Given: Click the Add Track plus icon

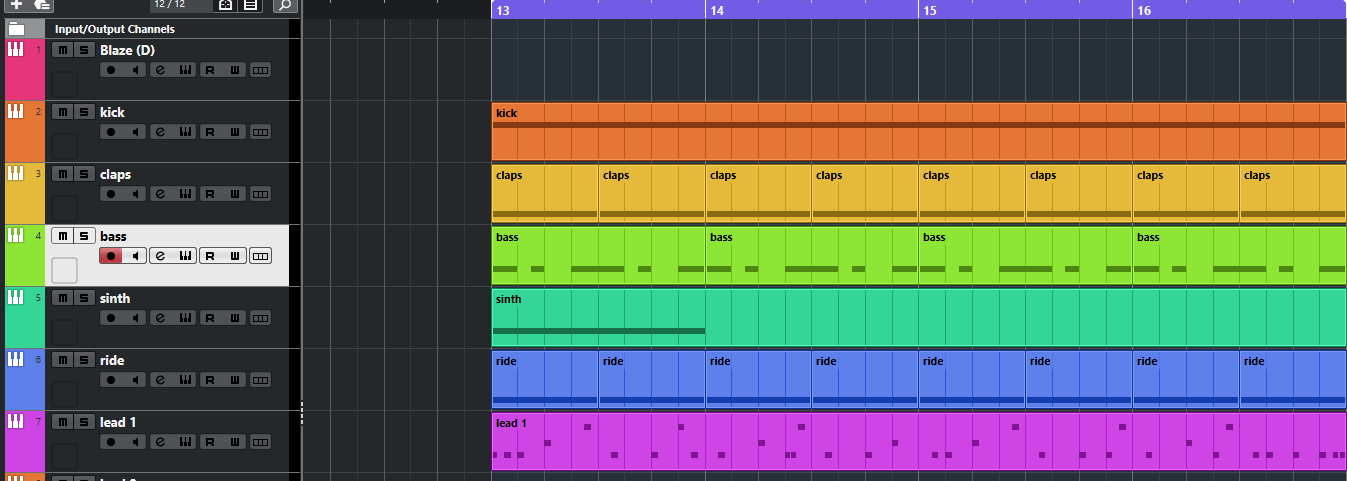Looking at the screenshot, I should click(16, 5).
